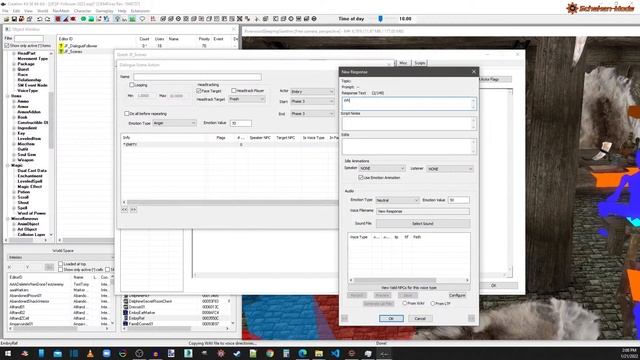
Task: Click OK in the Quest window
Action: pos(493,285)
